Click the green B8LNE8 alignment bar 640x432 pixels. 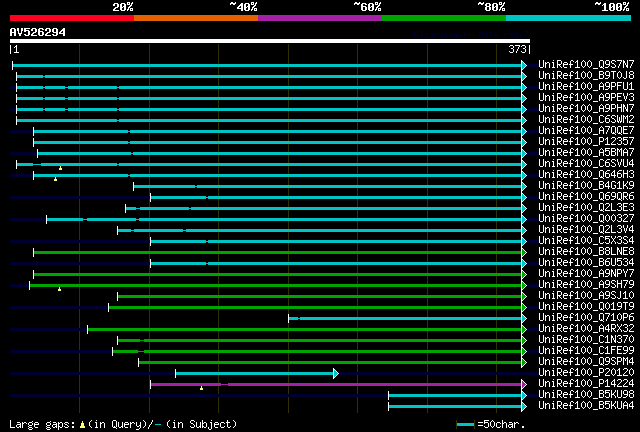pyautogui.click(x=278, y=253)
